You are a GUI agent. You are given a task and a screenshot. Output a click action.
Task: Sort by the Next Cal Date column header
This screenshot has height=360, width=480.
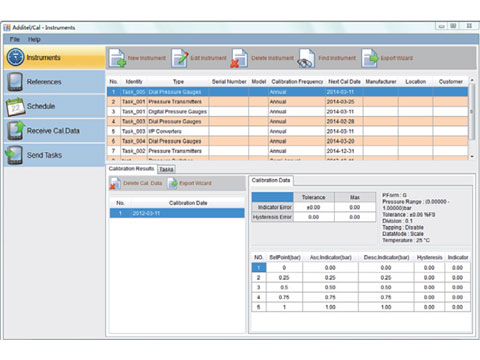tap(344, 82)
